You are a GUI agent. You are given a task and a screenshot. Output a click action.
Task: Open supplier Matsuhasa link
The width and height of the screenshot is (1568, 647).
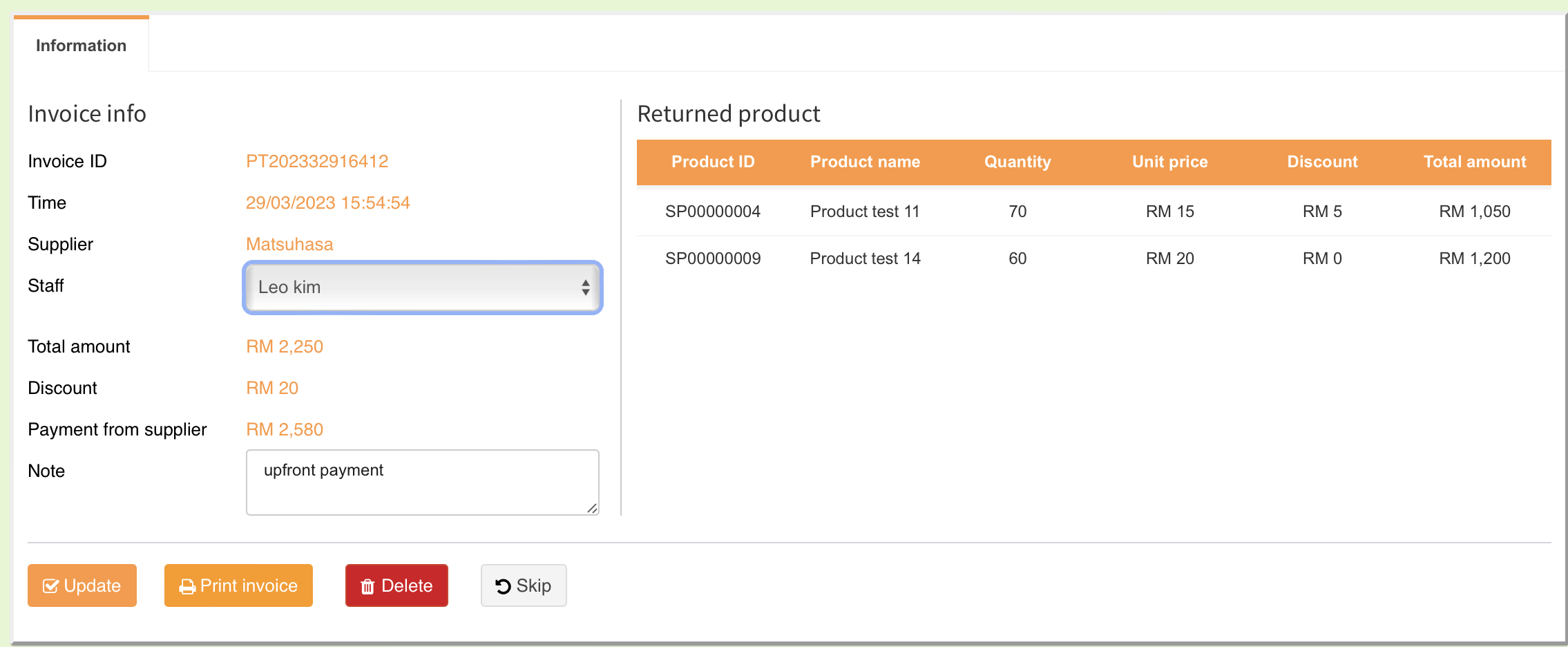coord(289,245)
